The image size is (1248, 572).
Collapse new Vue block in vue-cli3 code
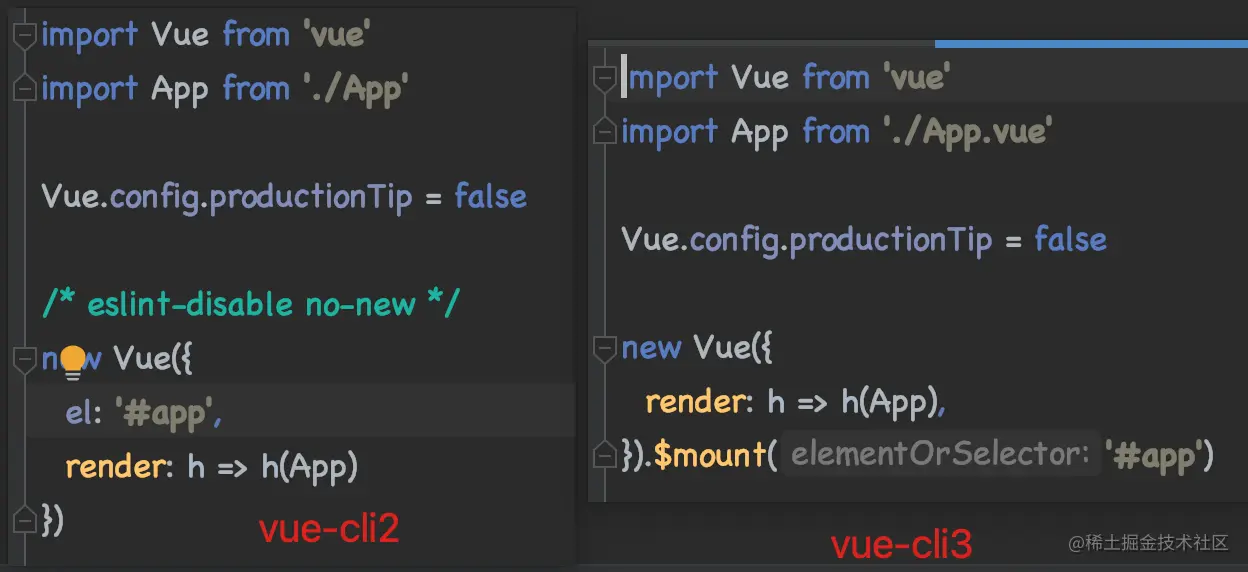click(x=604, y=348)
